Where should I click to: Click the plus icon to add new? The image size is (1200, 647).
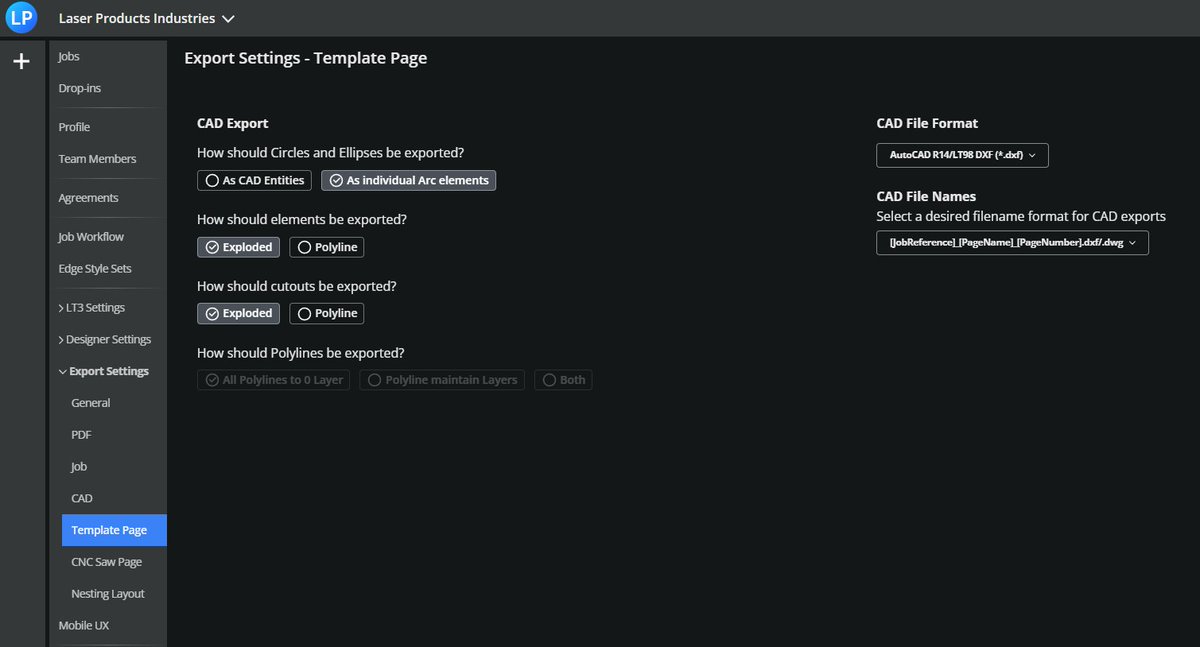point(21,62)
